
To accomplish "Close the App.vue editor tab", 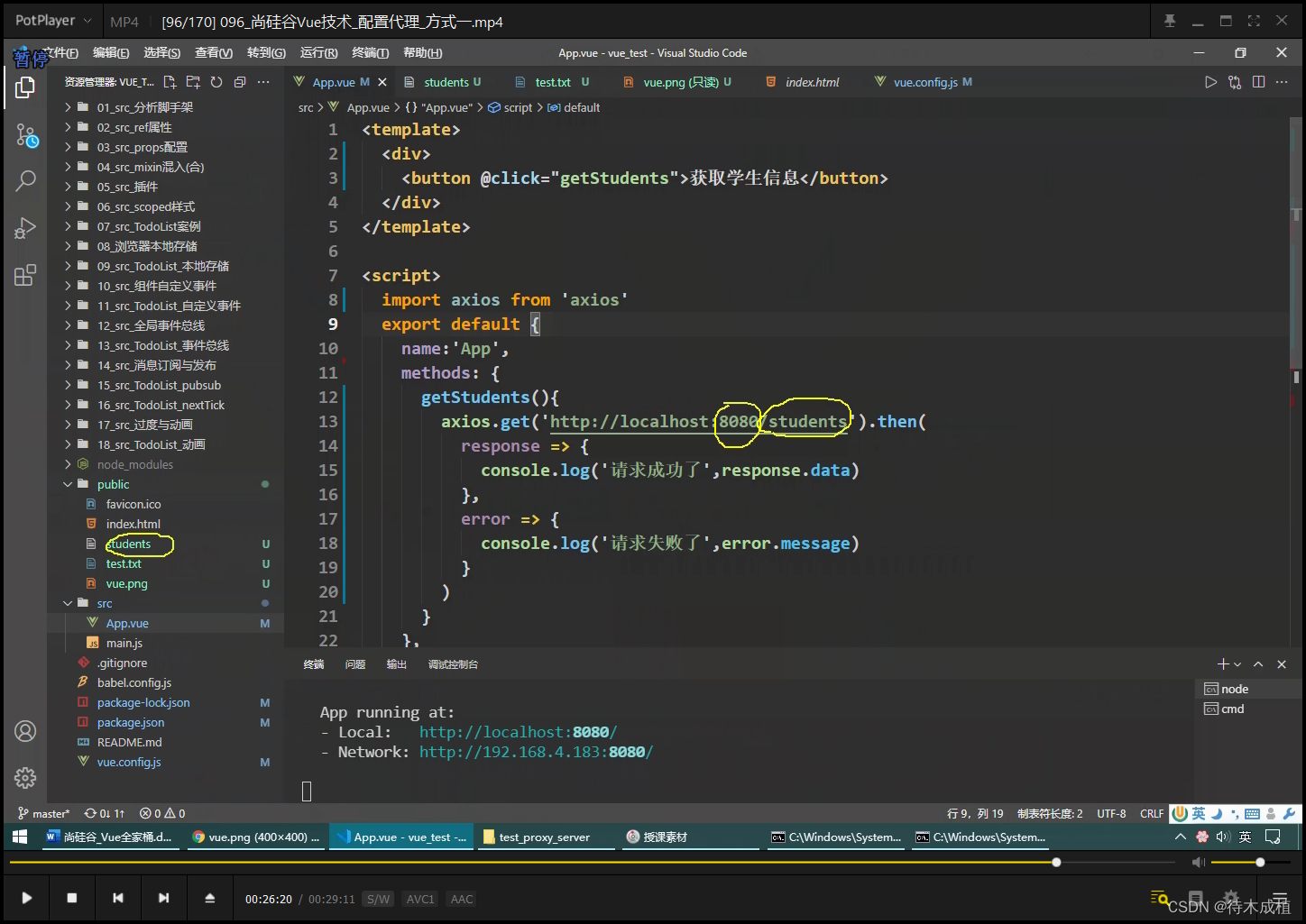I will [382, 82].
